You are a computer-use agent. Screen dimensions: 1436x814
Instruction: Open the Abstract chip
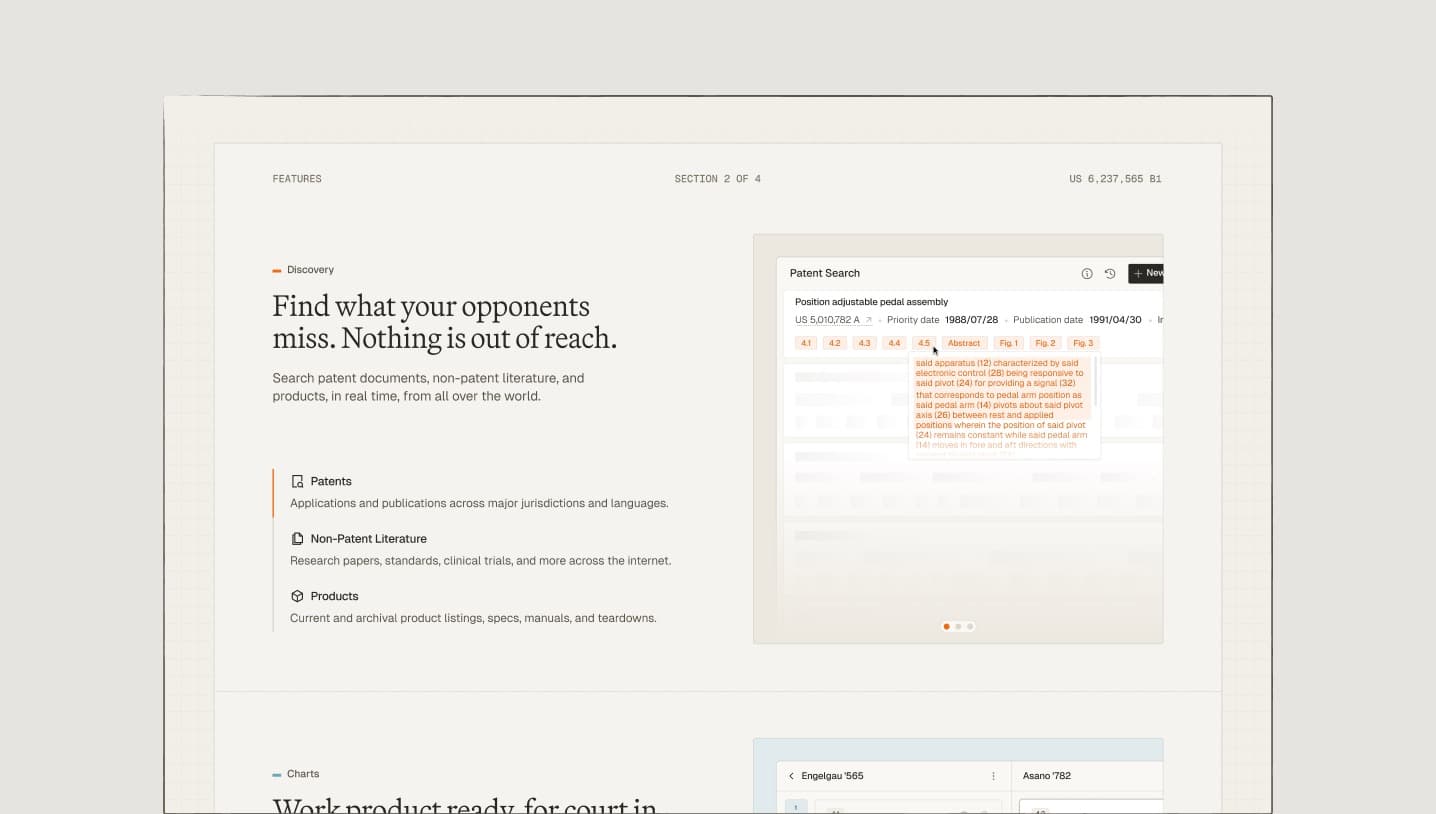[x=964, y=343]
